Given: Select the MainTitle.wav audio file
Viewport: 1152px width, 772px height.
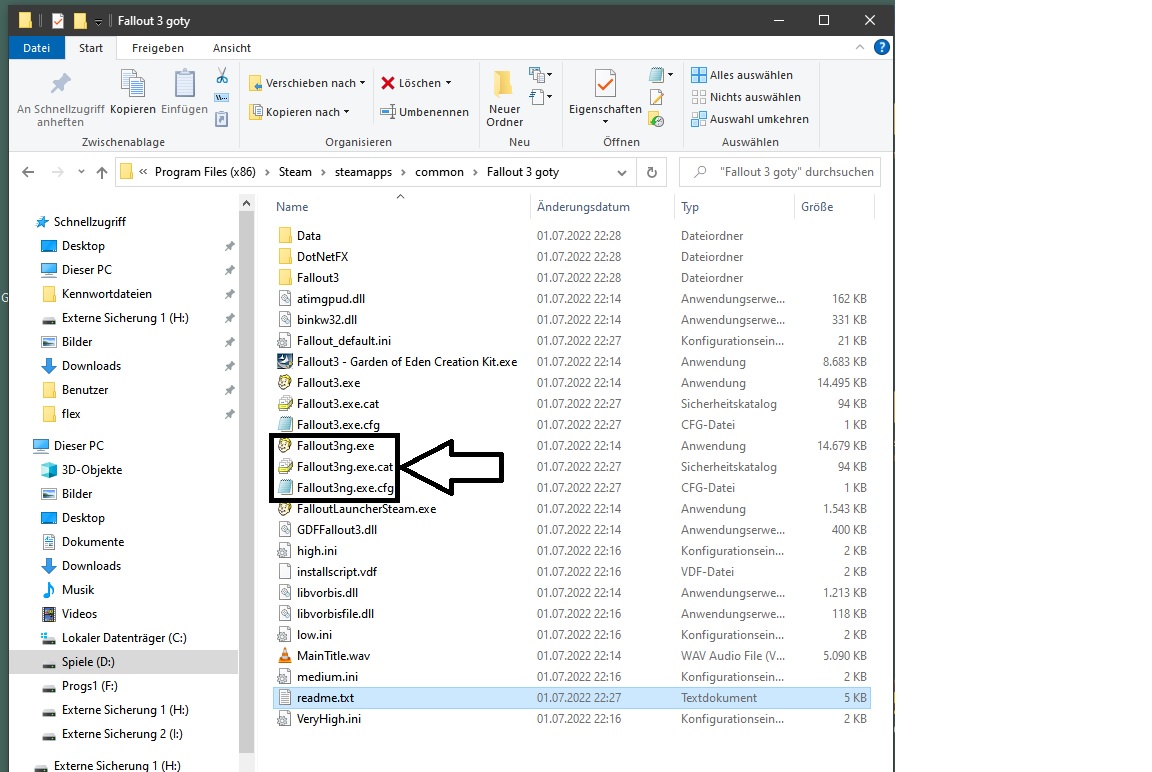Looking at the screenshot, I should pyautogui.click(x=333, y=656).
